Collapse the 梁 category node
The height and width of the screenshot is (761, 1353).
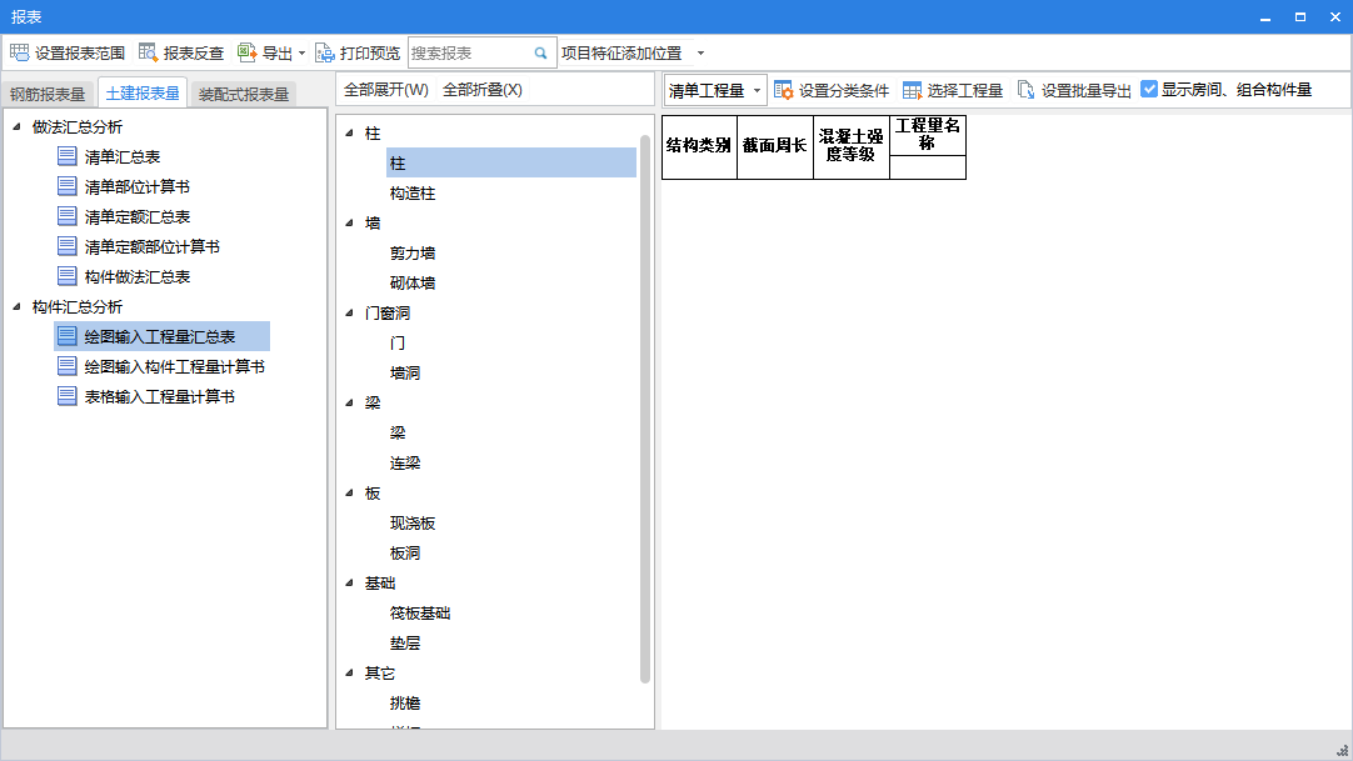(349, 403)
